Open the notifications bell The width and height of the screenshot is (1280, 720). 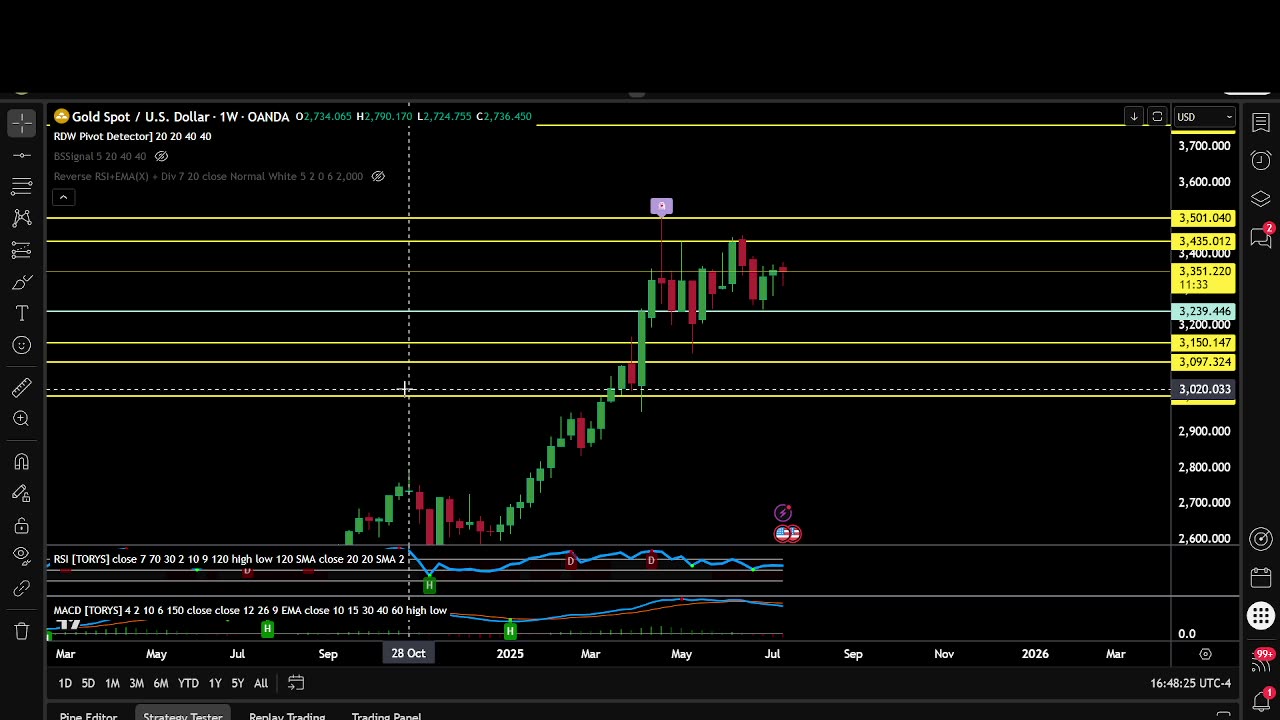click(x=1261, y=699)
